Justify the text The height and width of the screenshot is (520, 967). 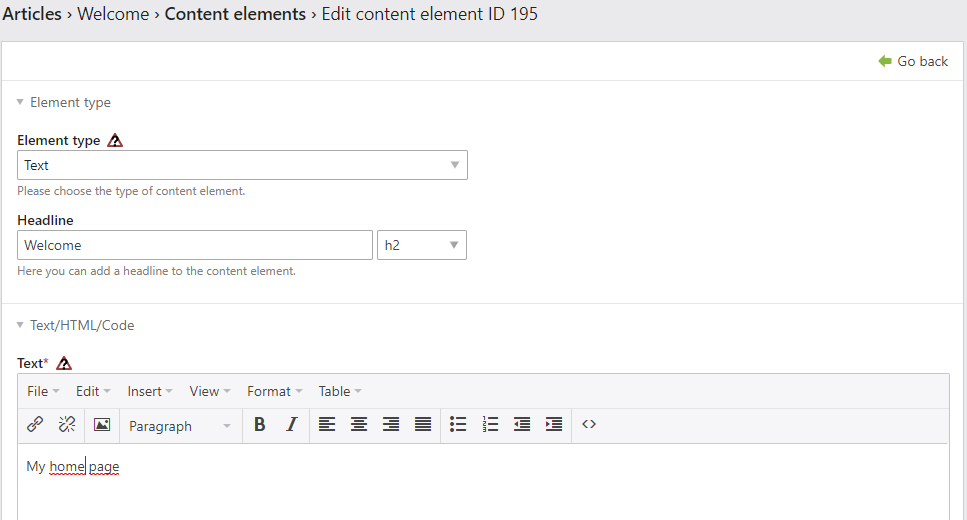(x=423, y=424)
